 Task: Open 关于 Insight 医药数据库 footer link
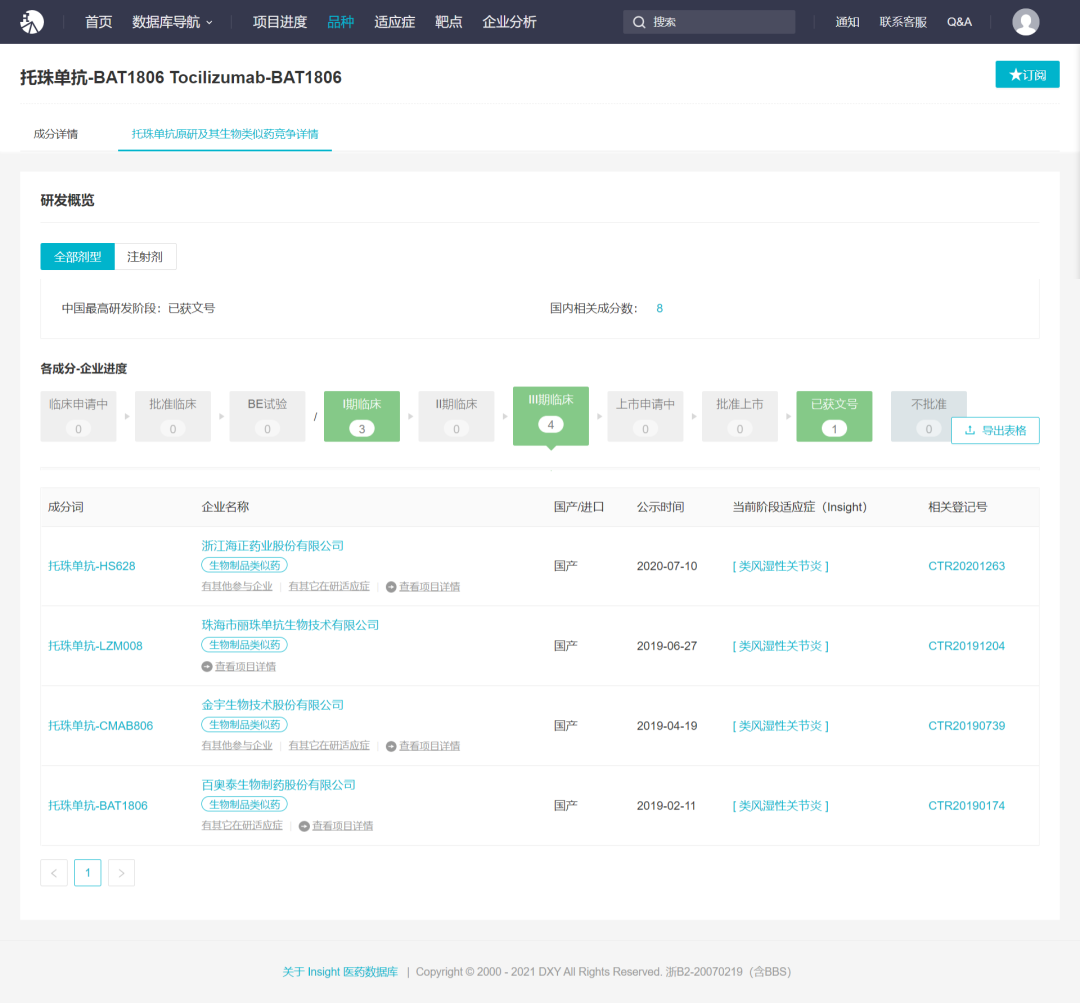[340, 972]
